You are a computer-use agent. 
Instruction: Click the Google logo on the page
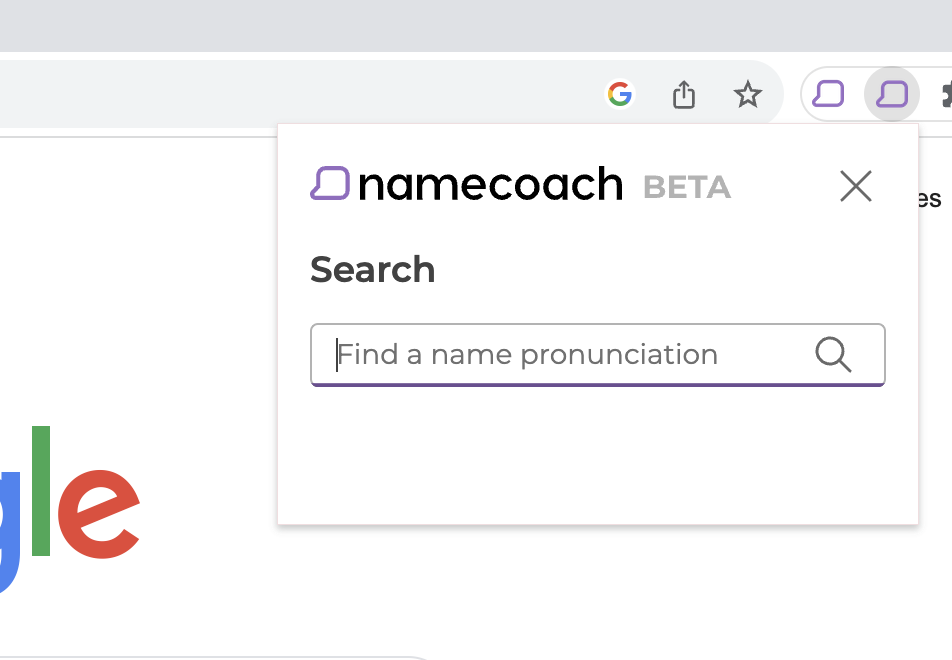(x=70, y=510)
